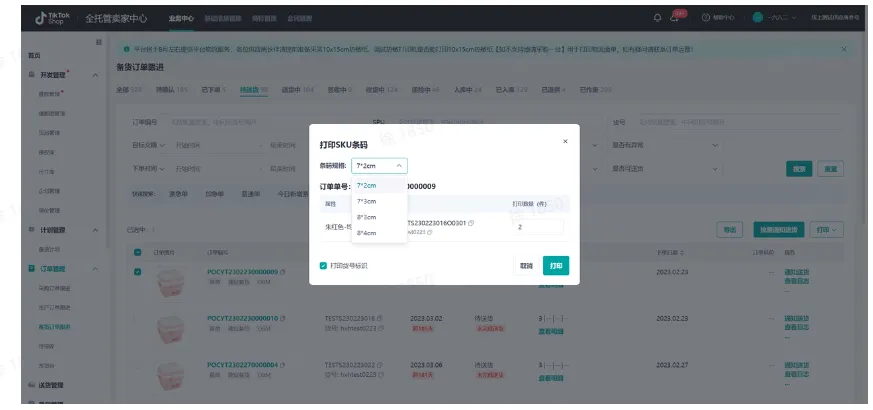Switch to the 待确认 tab
Viewport: 873px width, 410px height.
[171, 90]
